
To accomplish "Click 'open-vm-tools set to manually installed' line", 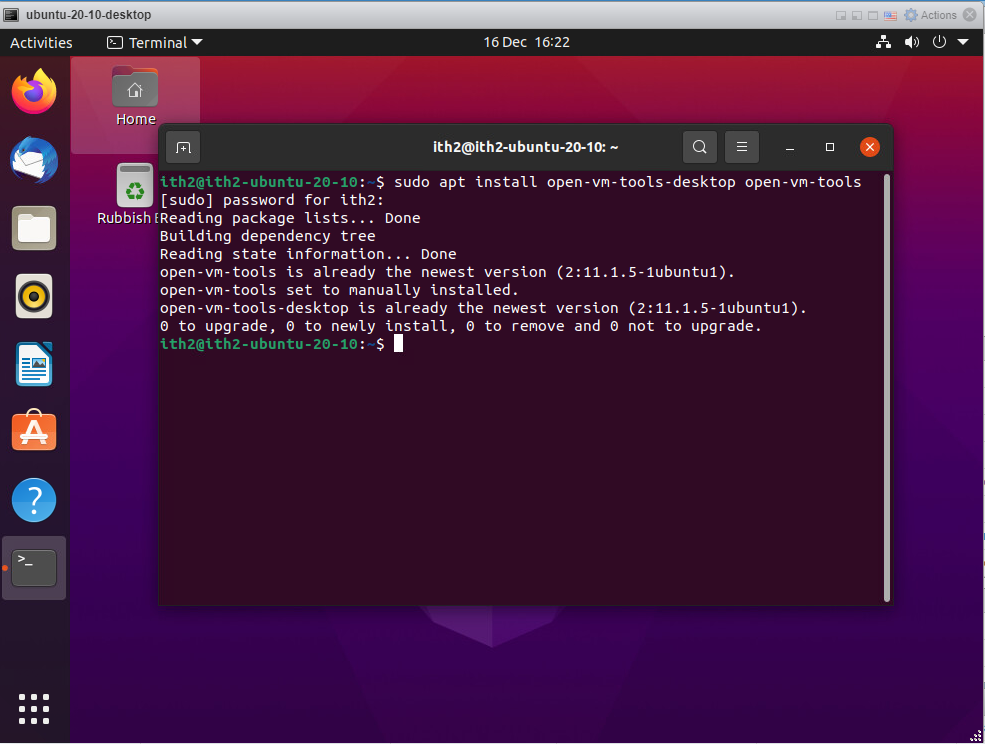I will [339, 290].
